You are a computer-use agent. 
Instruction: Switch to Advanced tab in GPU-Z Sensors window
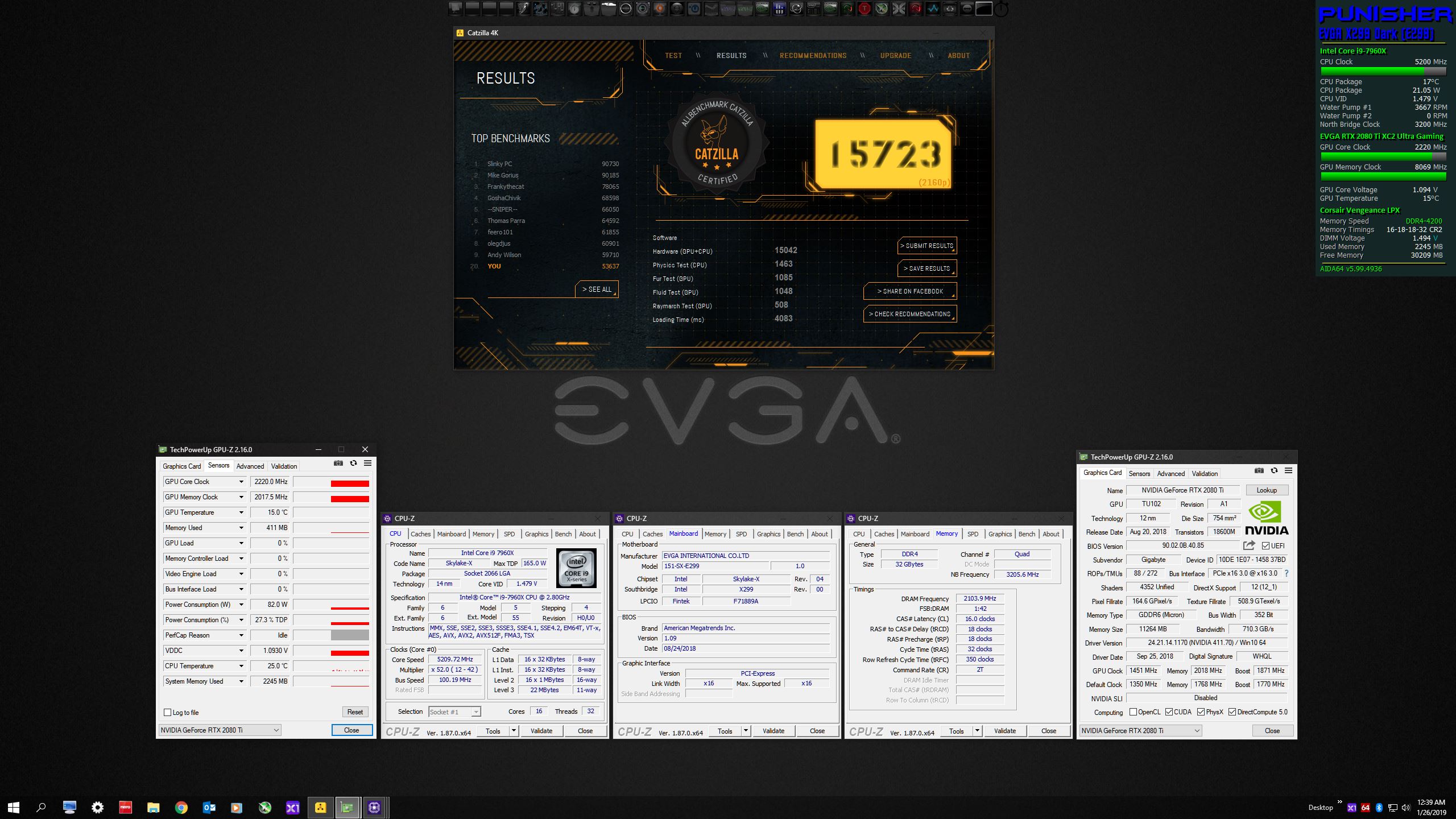click(250, 466)
